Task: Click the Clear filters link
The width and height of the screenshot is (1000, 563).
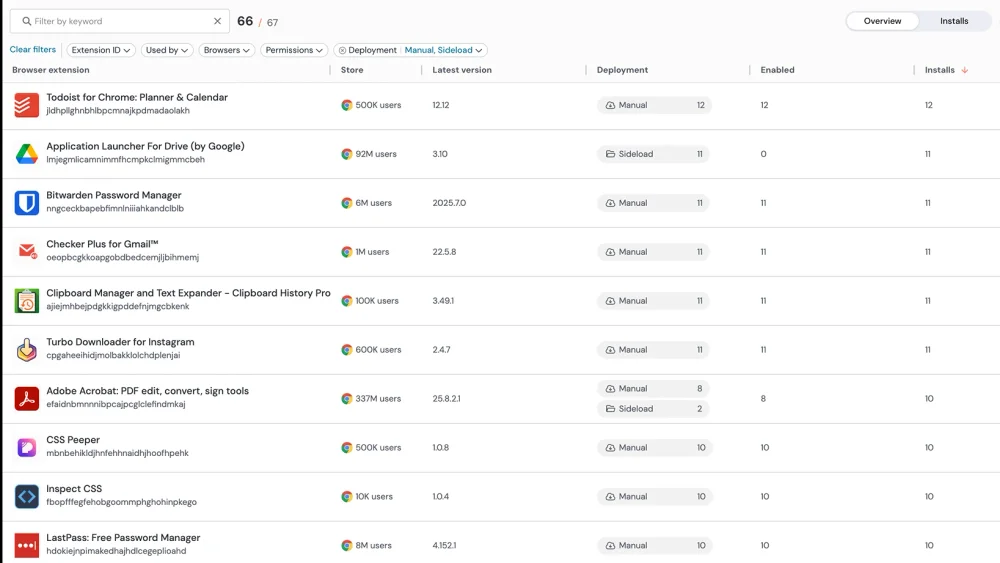Action: pyautogui.click(x=33, y=50)
